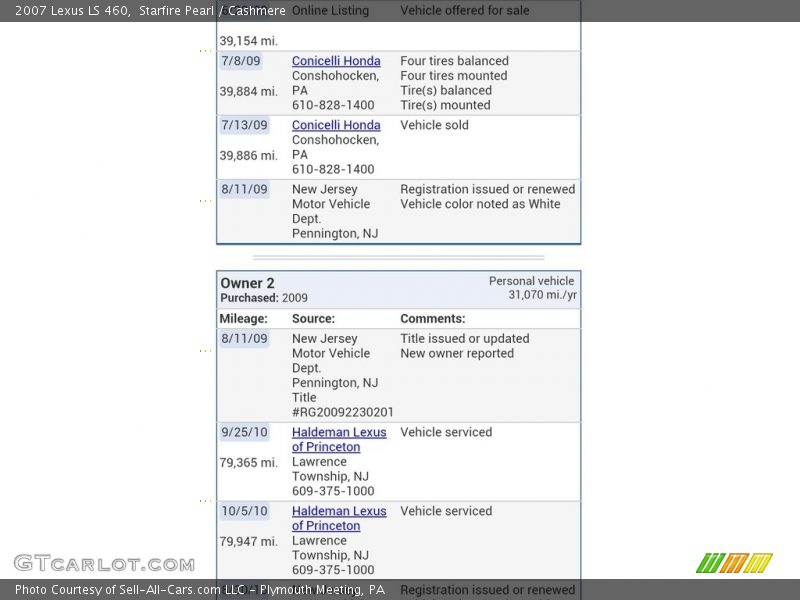Select the title number #RG20092230201

pos(343,412)
